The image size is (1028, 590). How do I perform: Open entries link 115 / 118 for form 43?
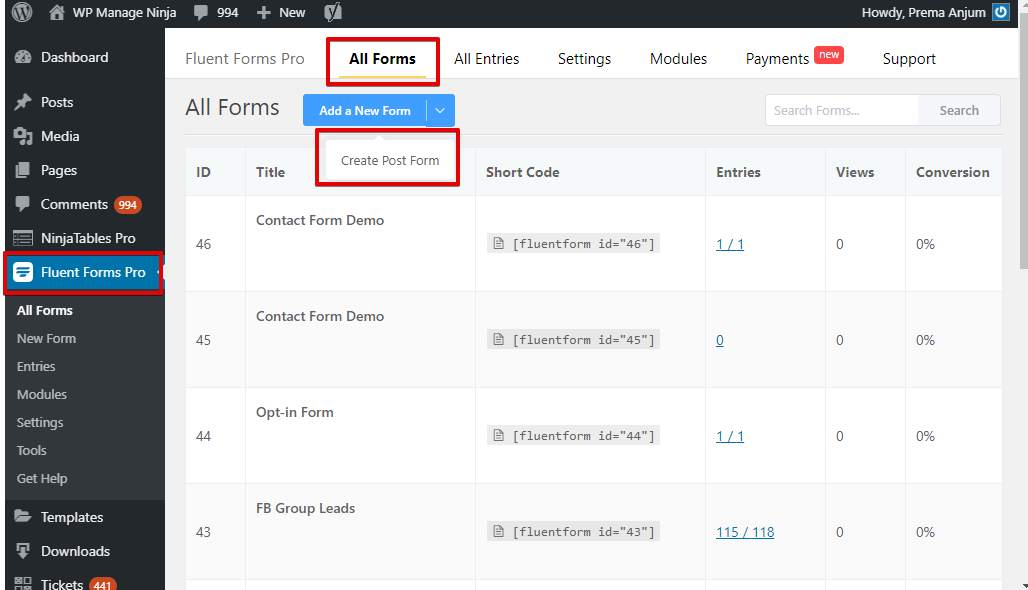tap(745, 532)
